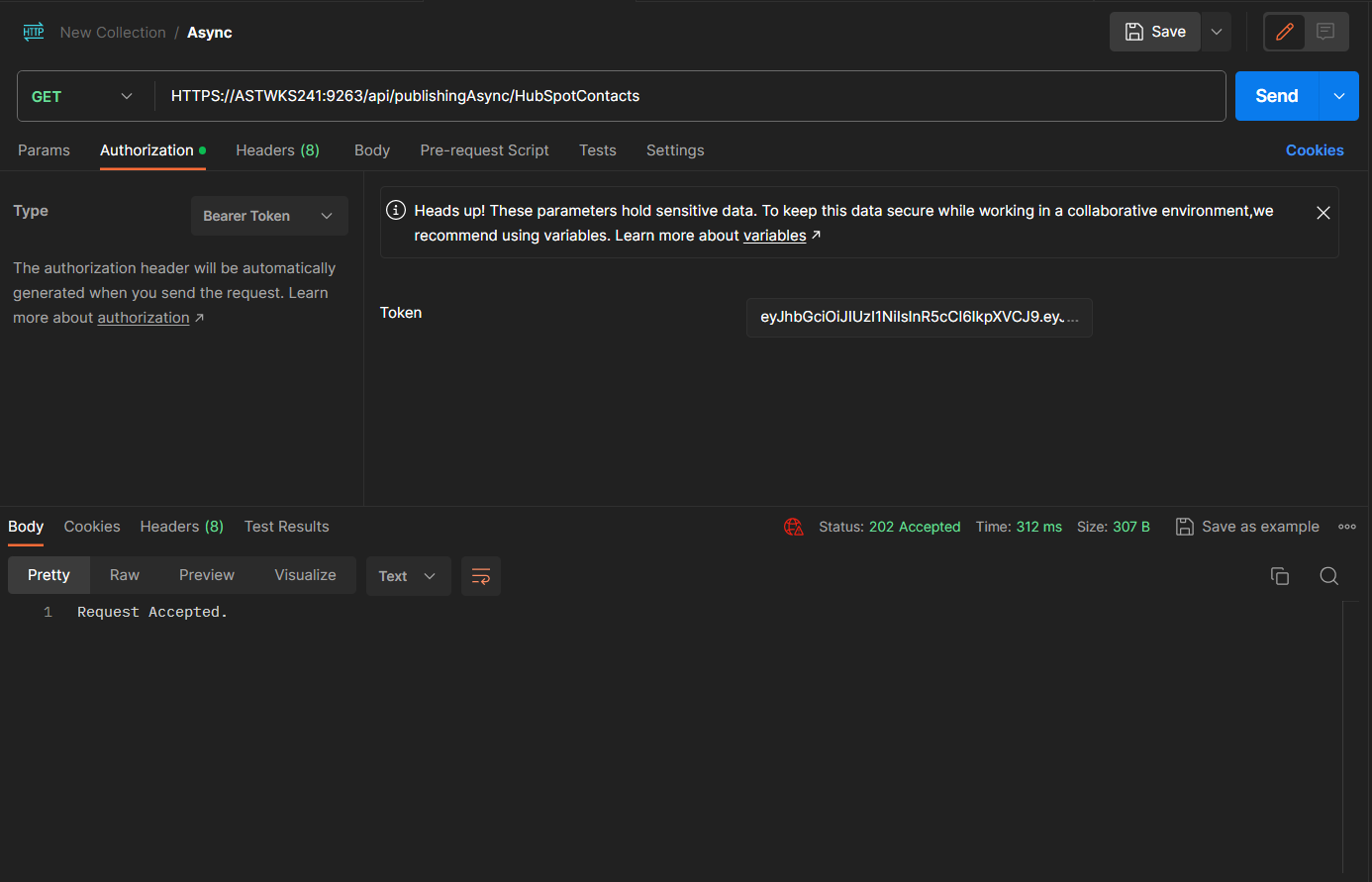Screen dimensions: 1372x882
Task: Open the comments icon
Action: coord(1325,32)
